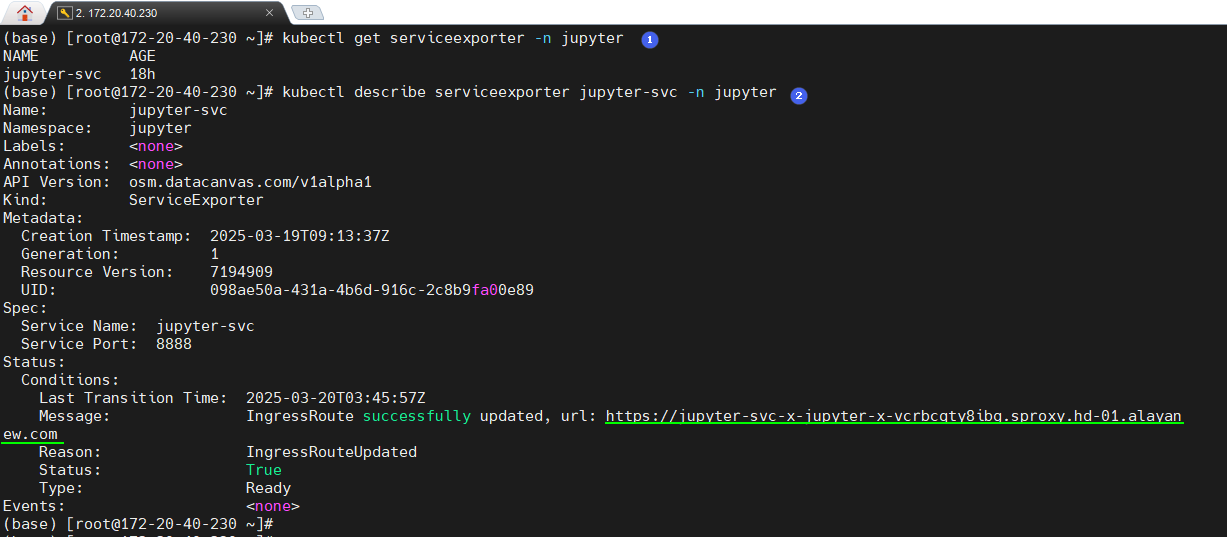This screenshot has height=537, width=1227.
Task: Open the Home tab icon
Action: (25, 13)
